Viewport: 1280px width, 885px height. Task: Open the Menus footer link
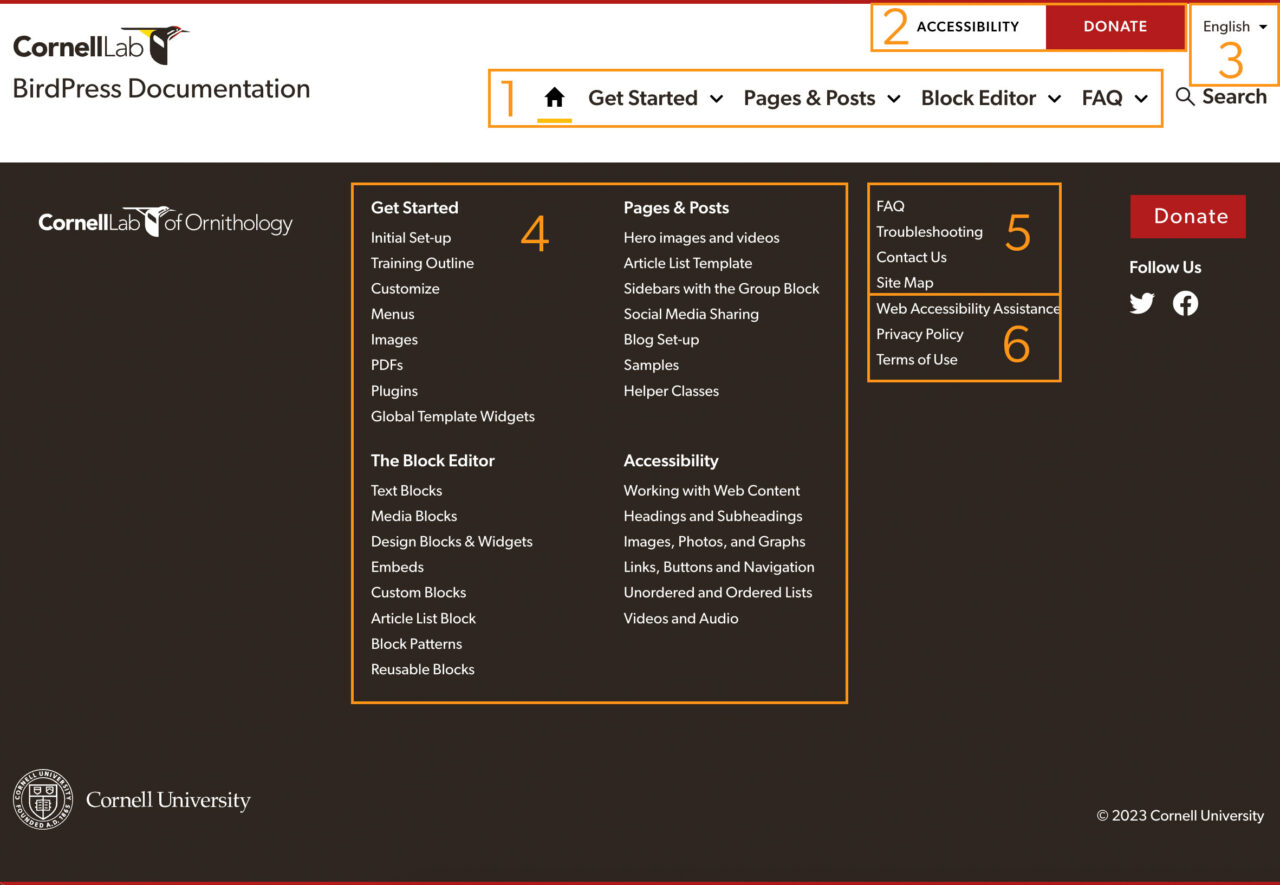point(392,314)
